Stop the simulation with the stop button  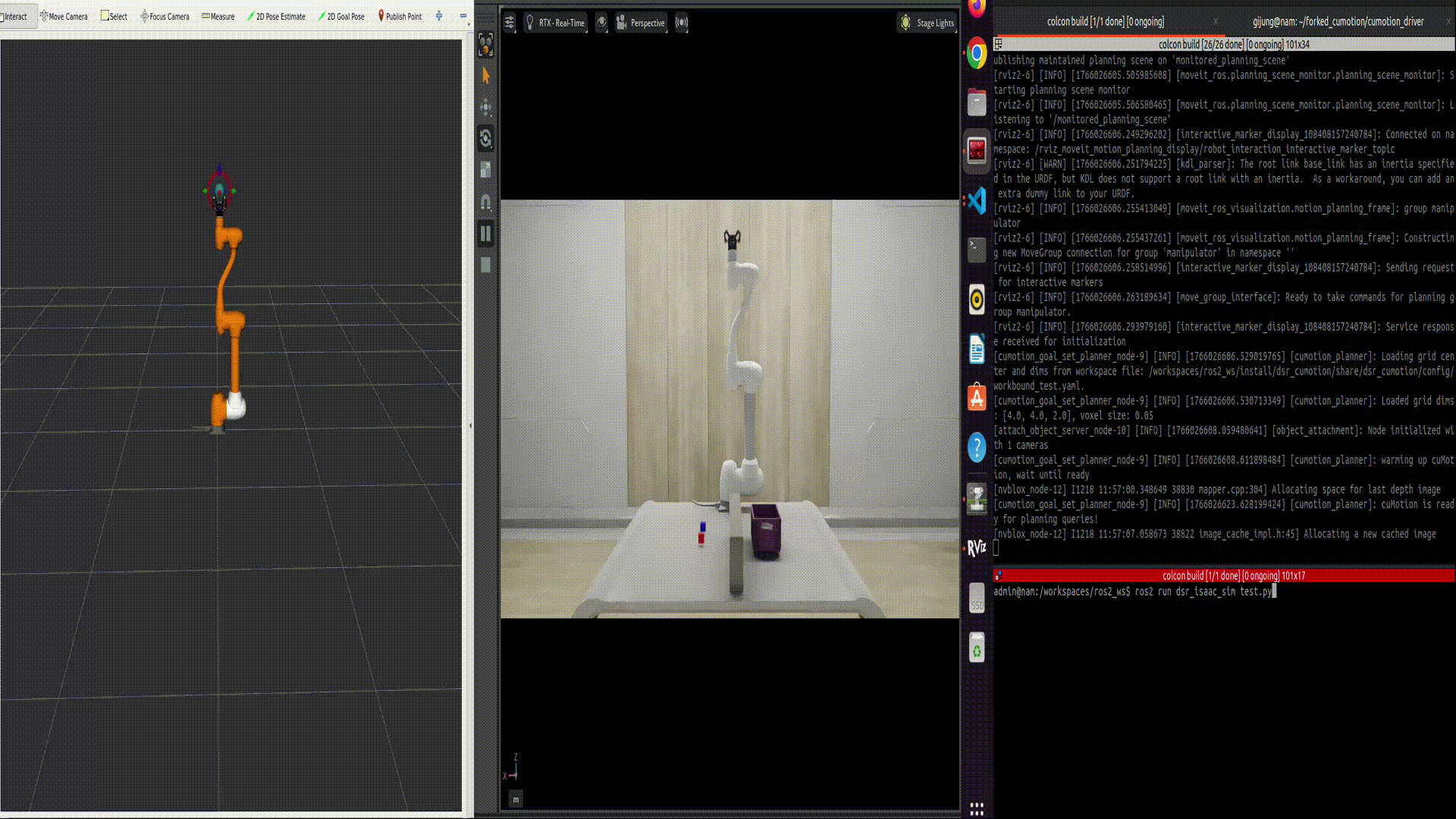pyautogui.click(x=486, y=265)
